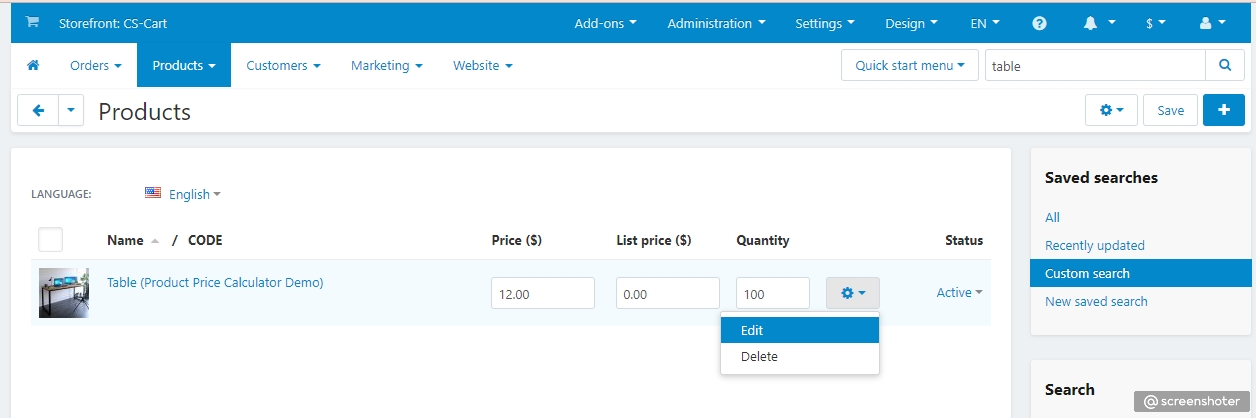Open the notifications bell menu
Viewport: 1256px width, 418px height.
tap(1099, 23)
